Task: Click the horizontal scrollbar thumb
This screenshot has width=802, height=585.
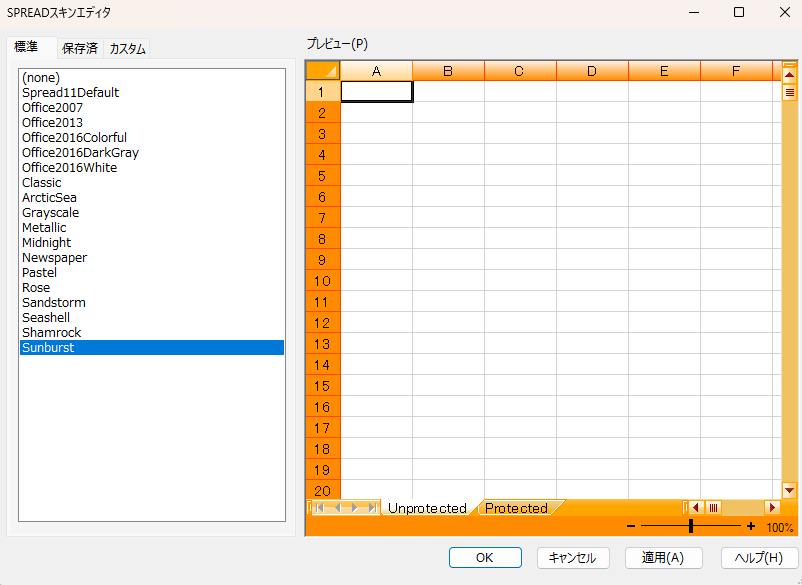Action: tap(714, 508)
